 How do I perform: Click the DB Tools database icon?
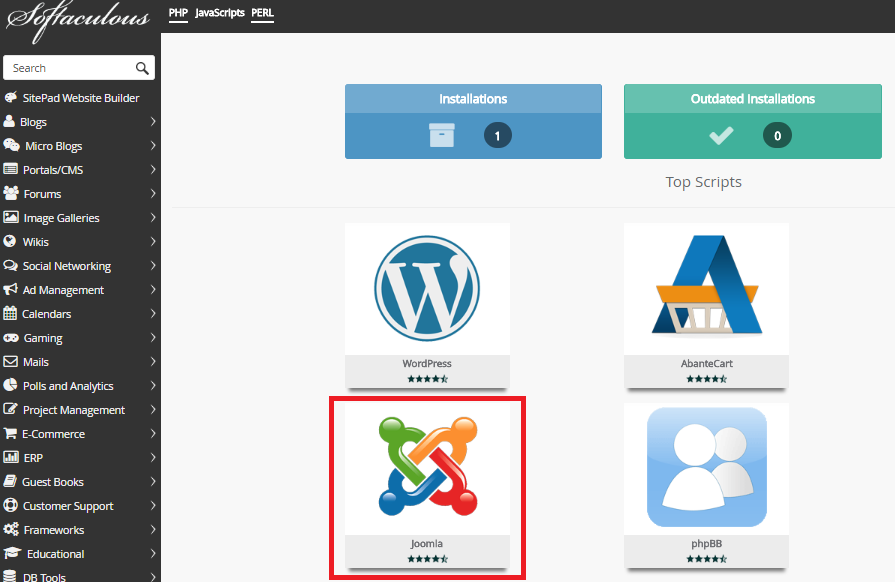click(x=10, y=576)
